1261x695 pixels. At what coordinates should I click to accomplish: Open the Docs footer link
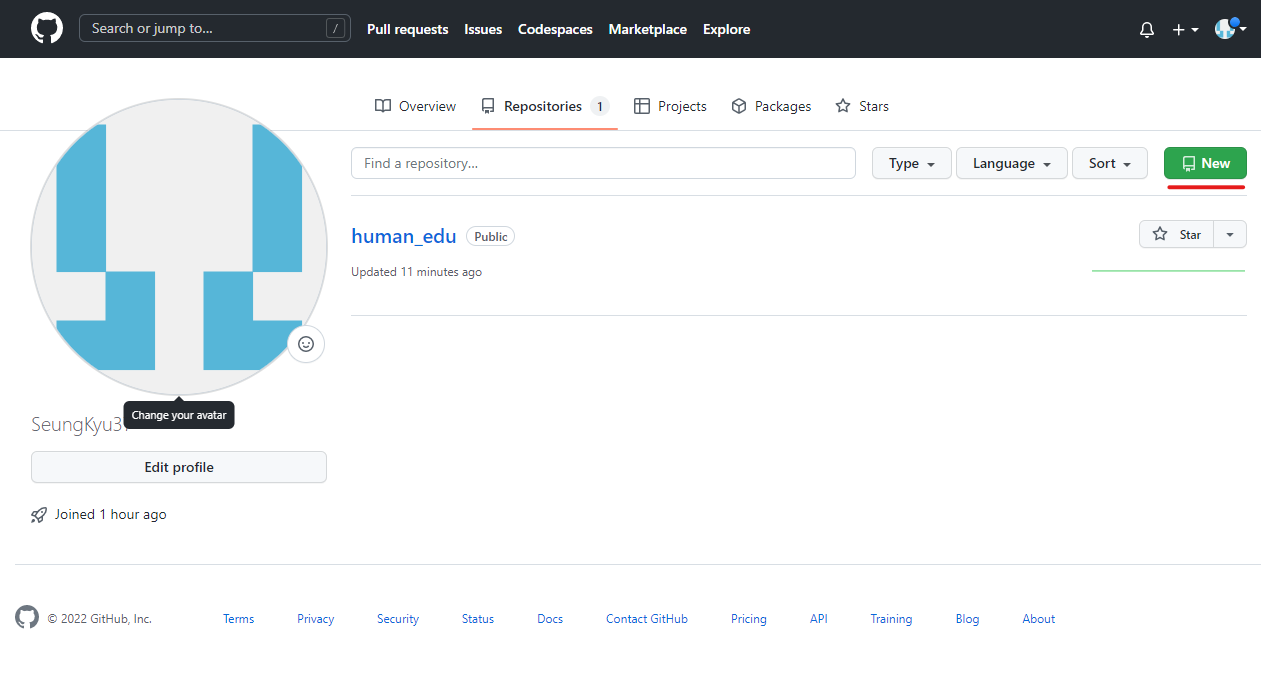[550, 619]
